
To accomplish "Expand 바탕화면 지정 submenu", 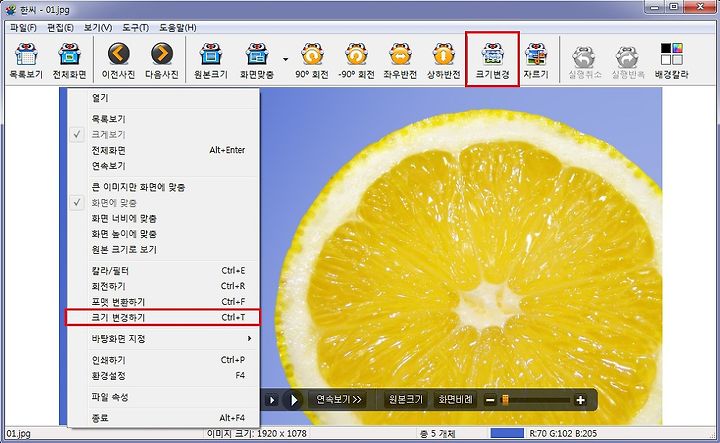I will click(163, 339).
